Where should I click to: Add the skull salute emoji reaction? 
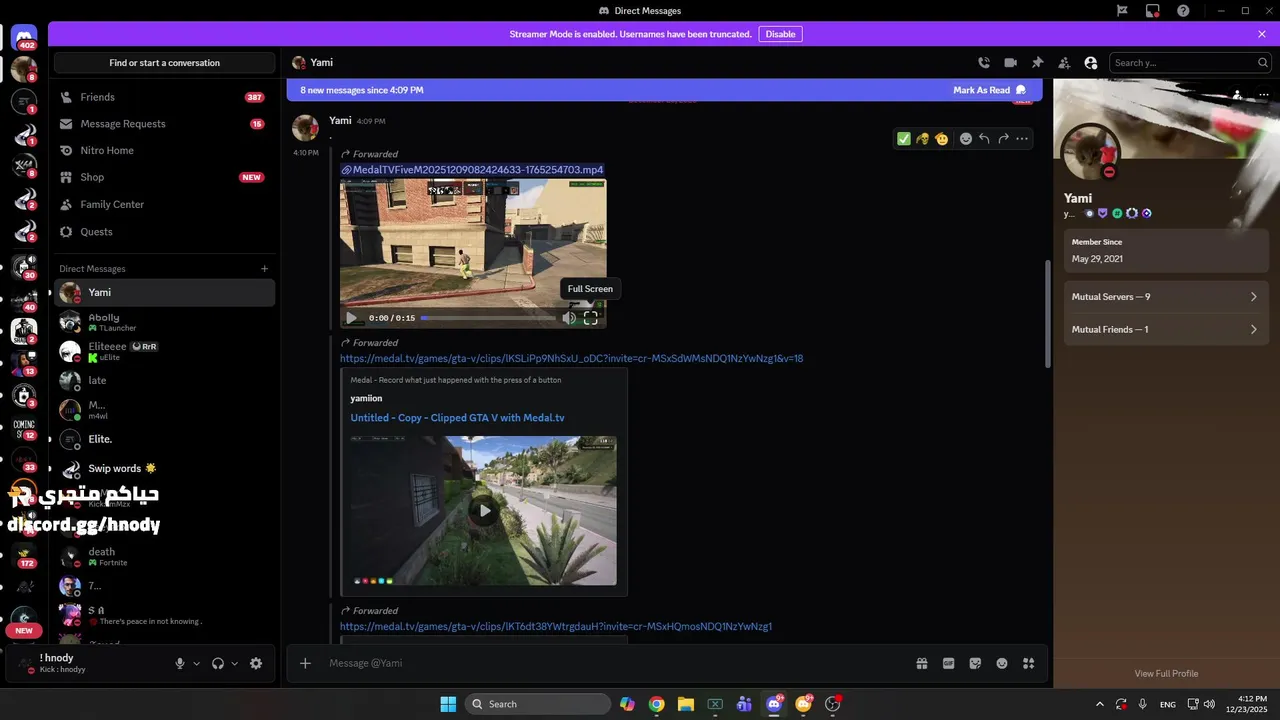[x=923, y=139]
